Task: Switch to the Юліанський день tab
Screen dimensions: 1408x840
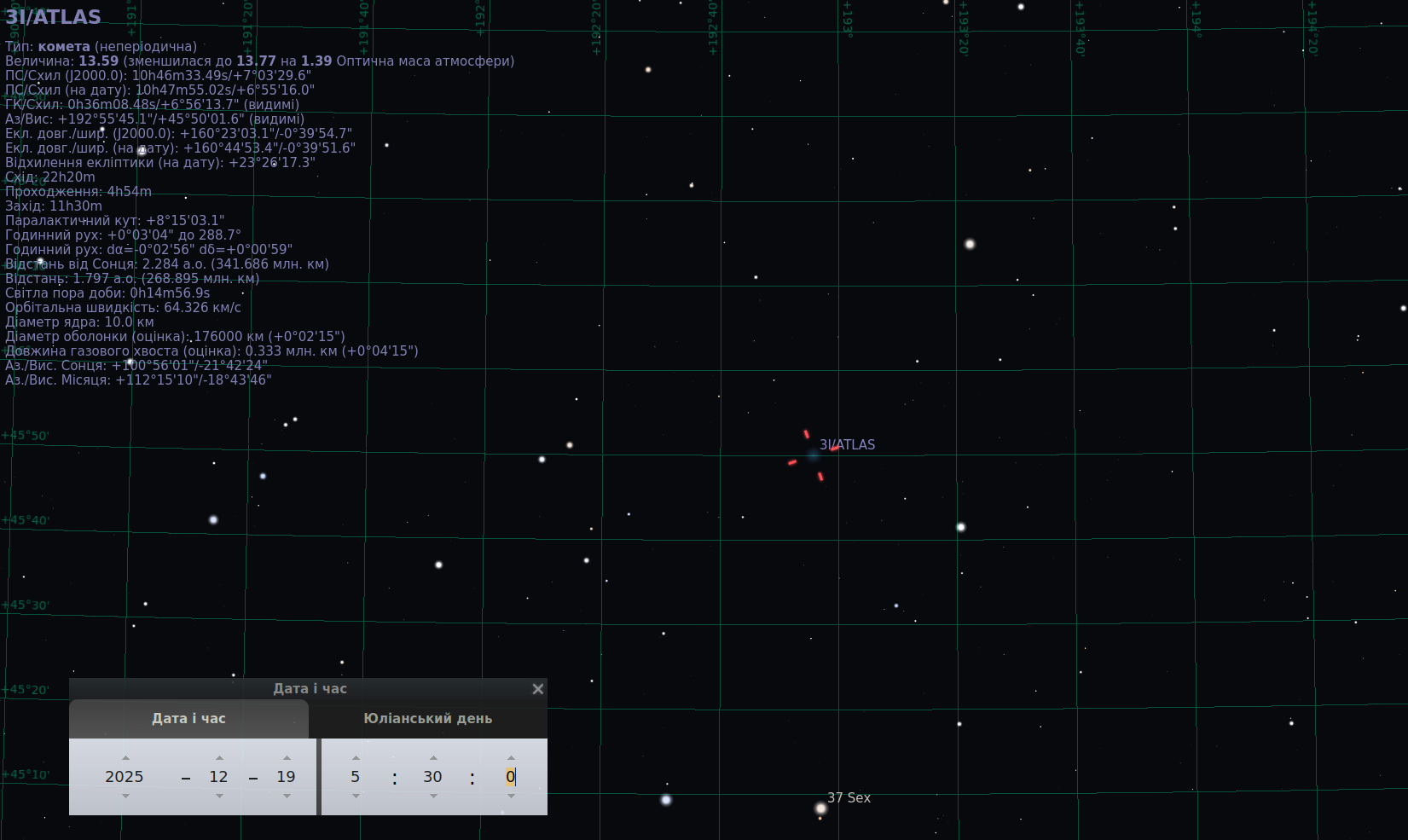Action: [x=428, y=719]
